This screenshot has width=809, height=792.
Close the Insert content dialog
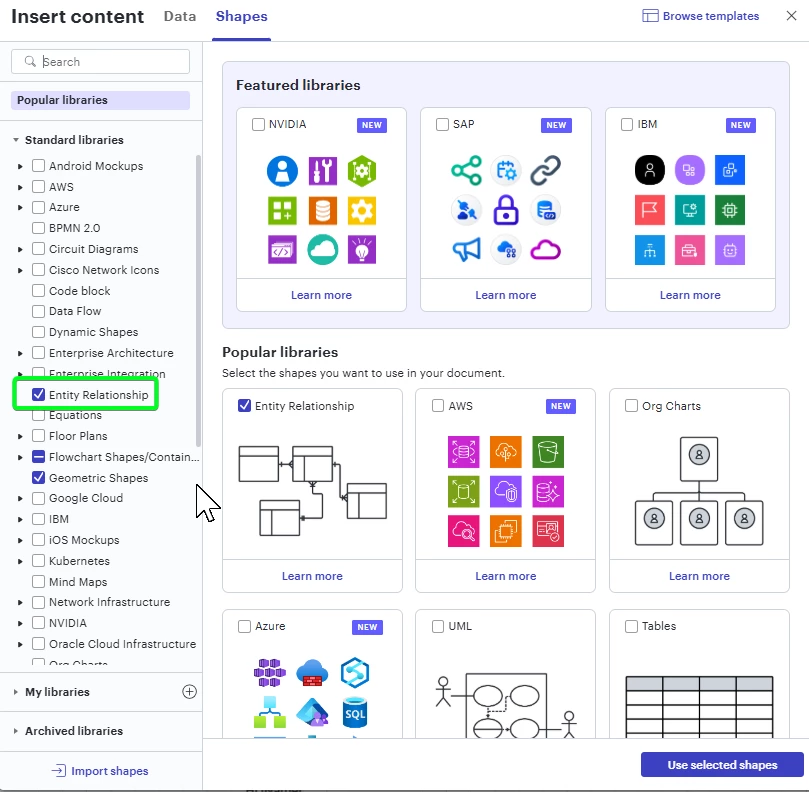click(x=791, y=15)
